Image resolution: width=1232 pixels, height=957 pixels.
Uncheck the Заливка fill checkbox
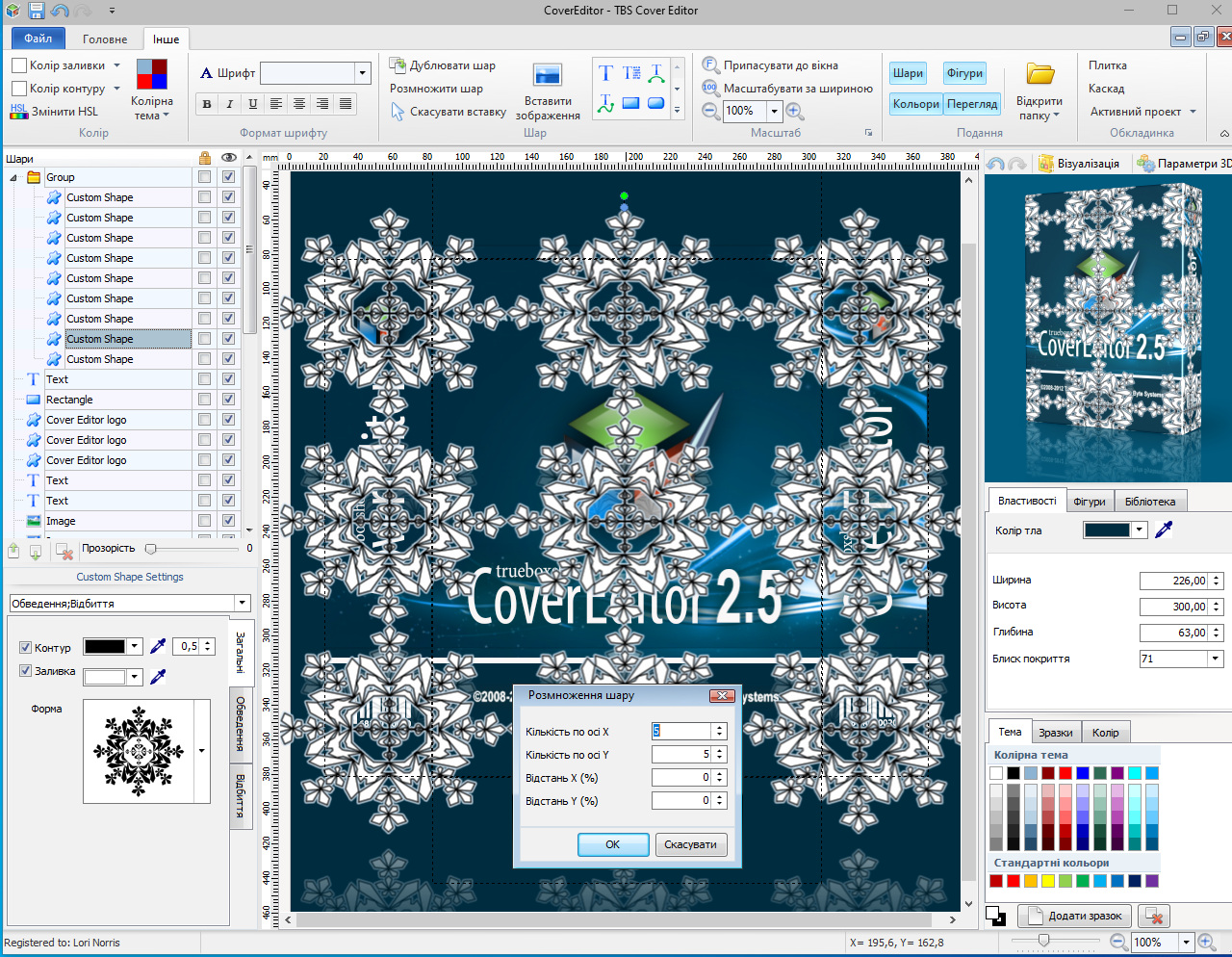tap(26, 671)
